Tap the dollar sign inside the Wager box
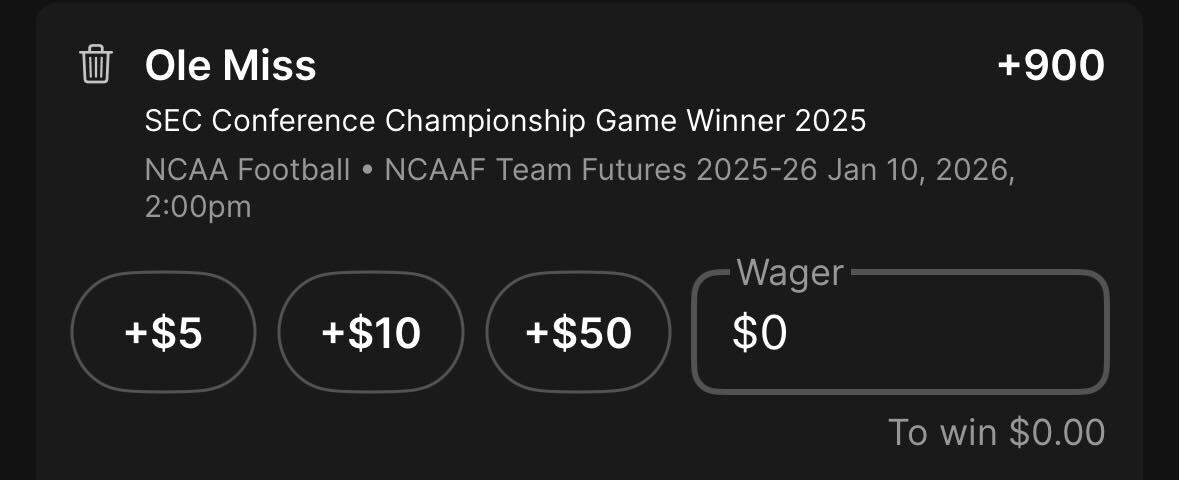The image size is (1179, 480). coord(743,333)
